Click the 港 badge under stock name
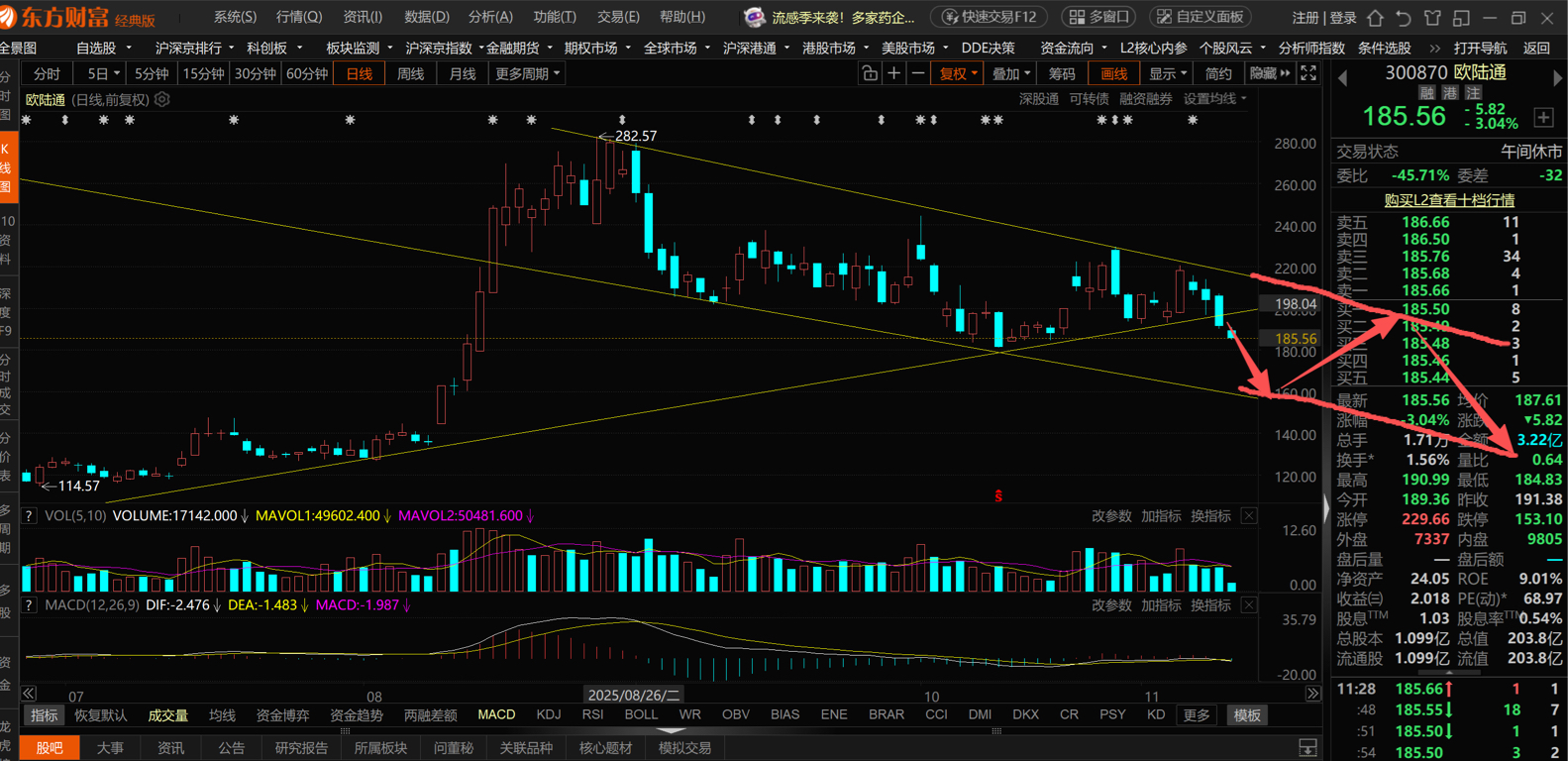Screen dimensions: 1568x761 point(1450,92)
